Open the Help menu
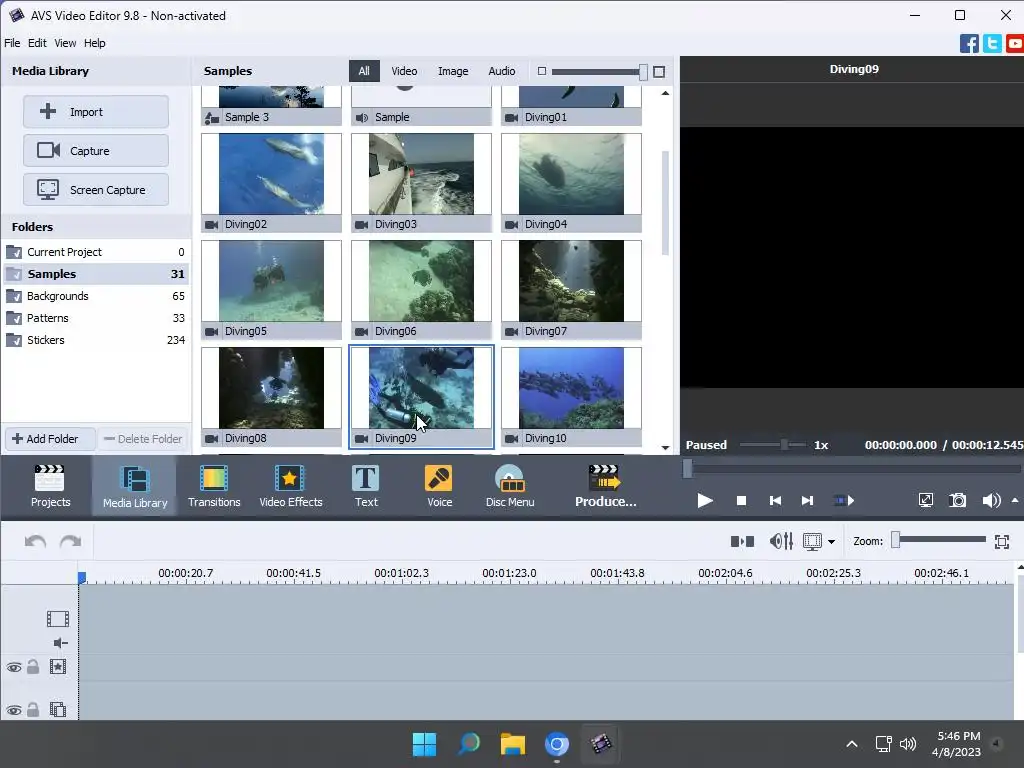Viewport: 1024px width, 768px height. (x=94, y=43)
